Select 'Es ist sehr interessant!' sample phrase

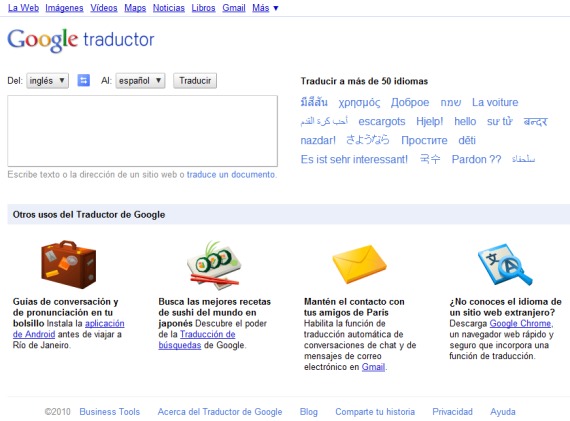pyautogui.click(x=354, y=160)
